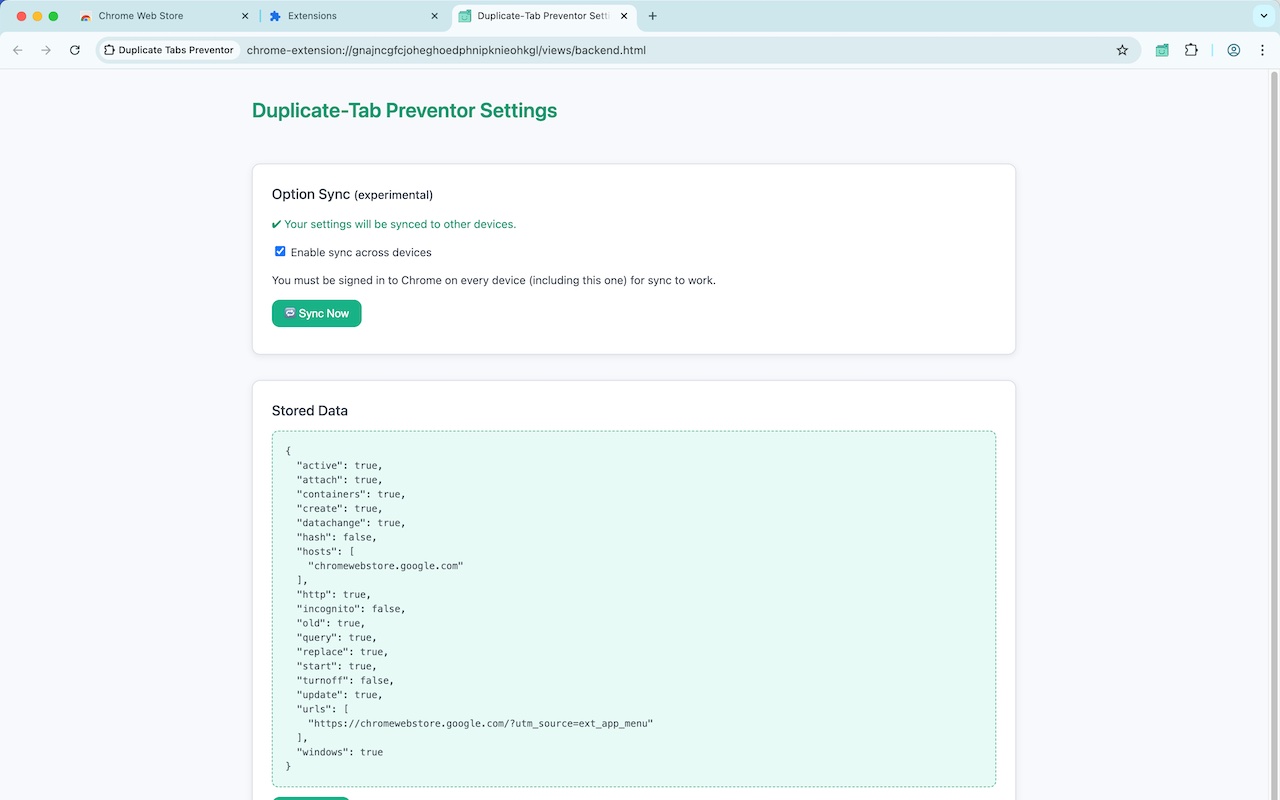Click the "hash": false line

pyautogui.click(x=336, y=537)
